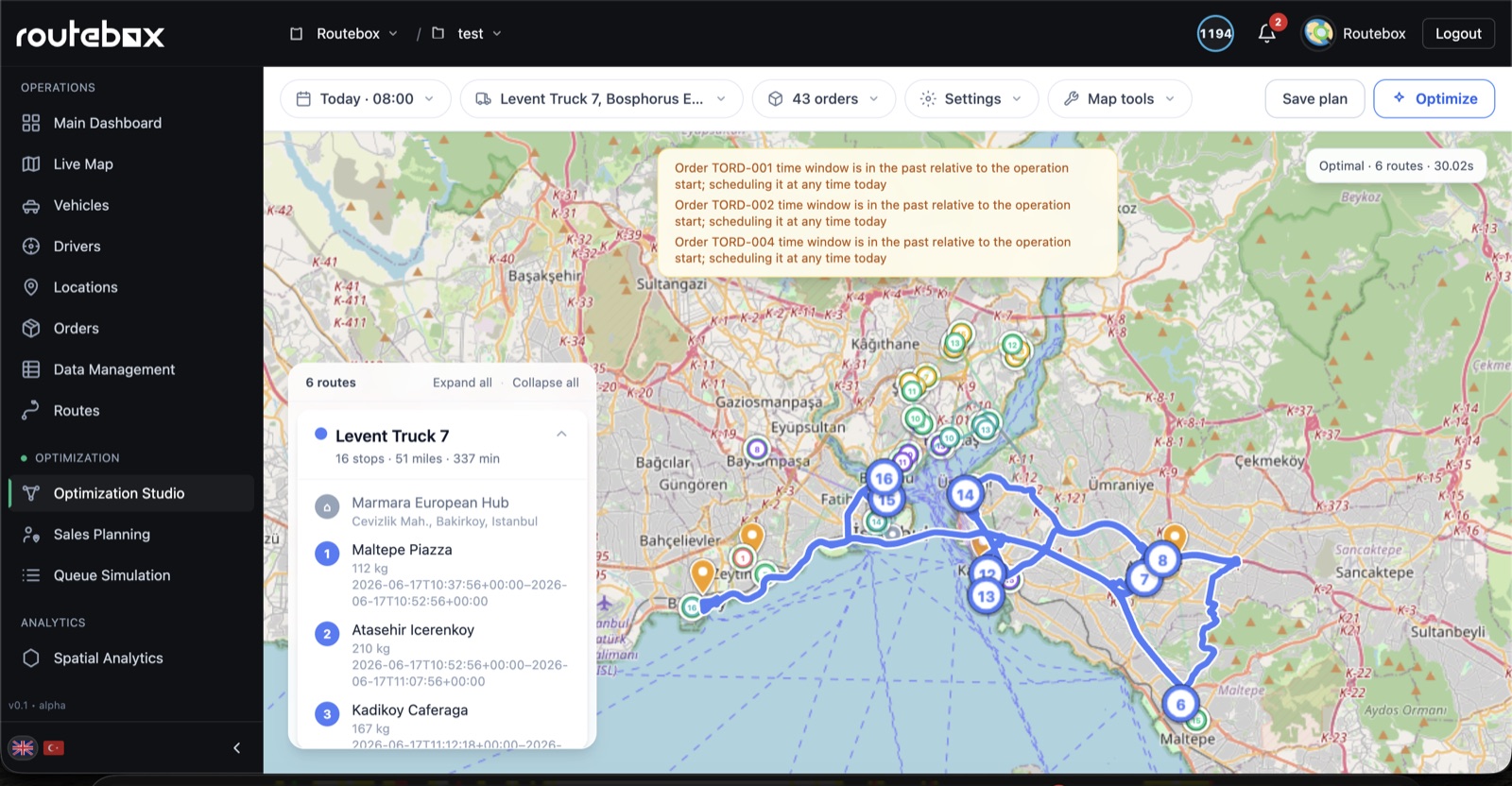Switch language to Turkish flag
1512x786 pixels.
(54, 748)
